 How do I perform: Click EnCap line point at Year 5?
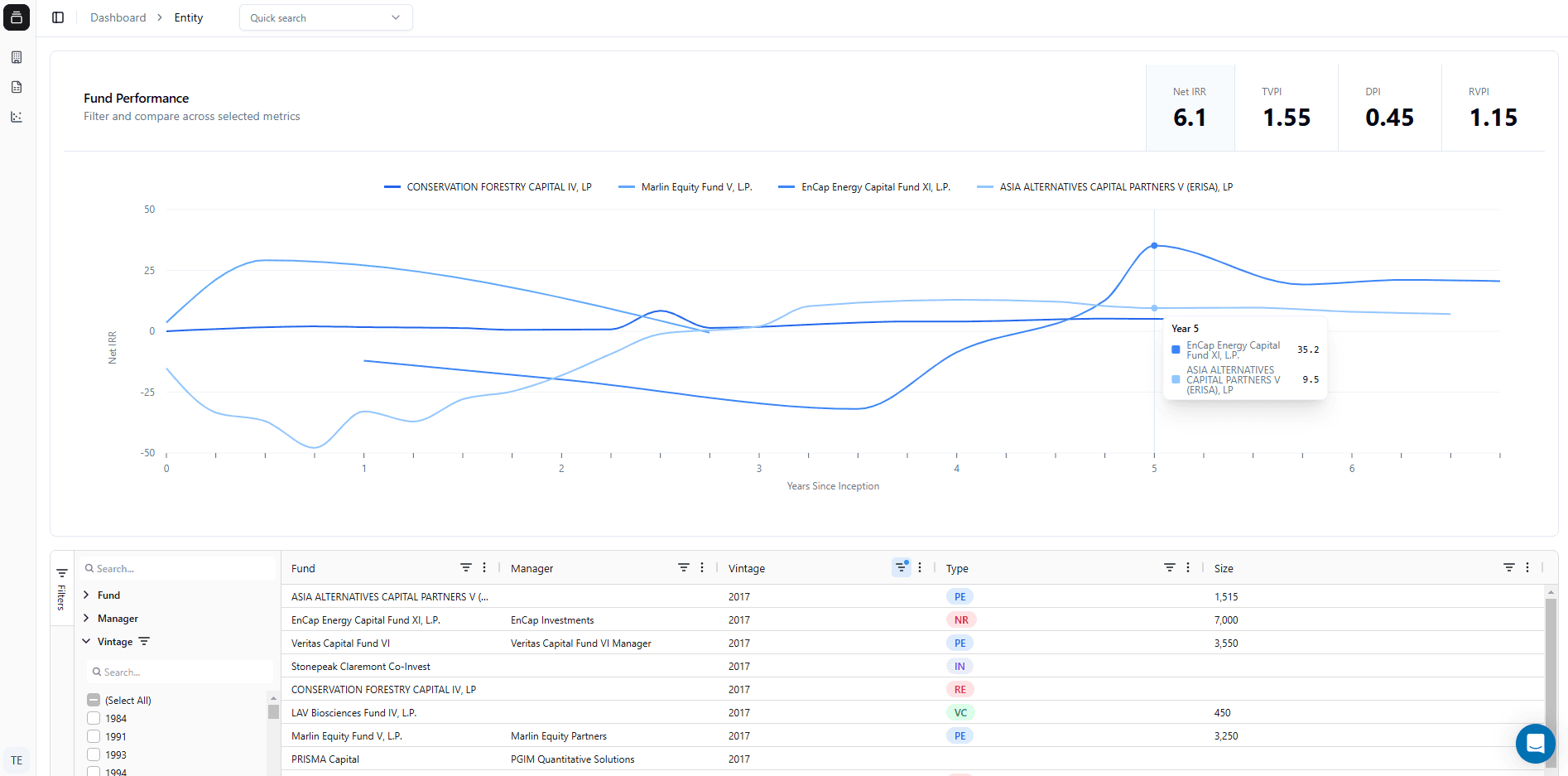(x=1154, y=245)
